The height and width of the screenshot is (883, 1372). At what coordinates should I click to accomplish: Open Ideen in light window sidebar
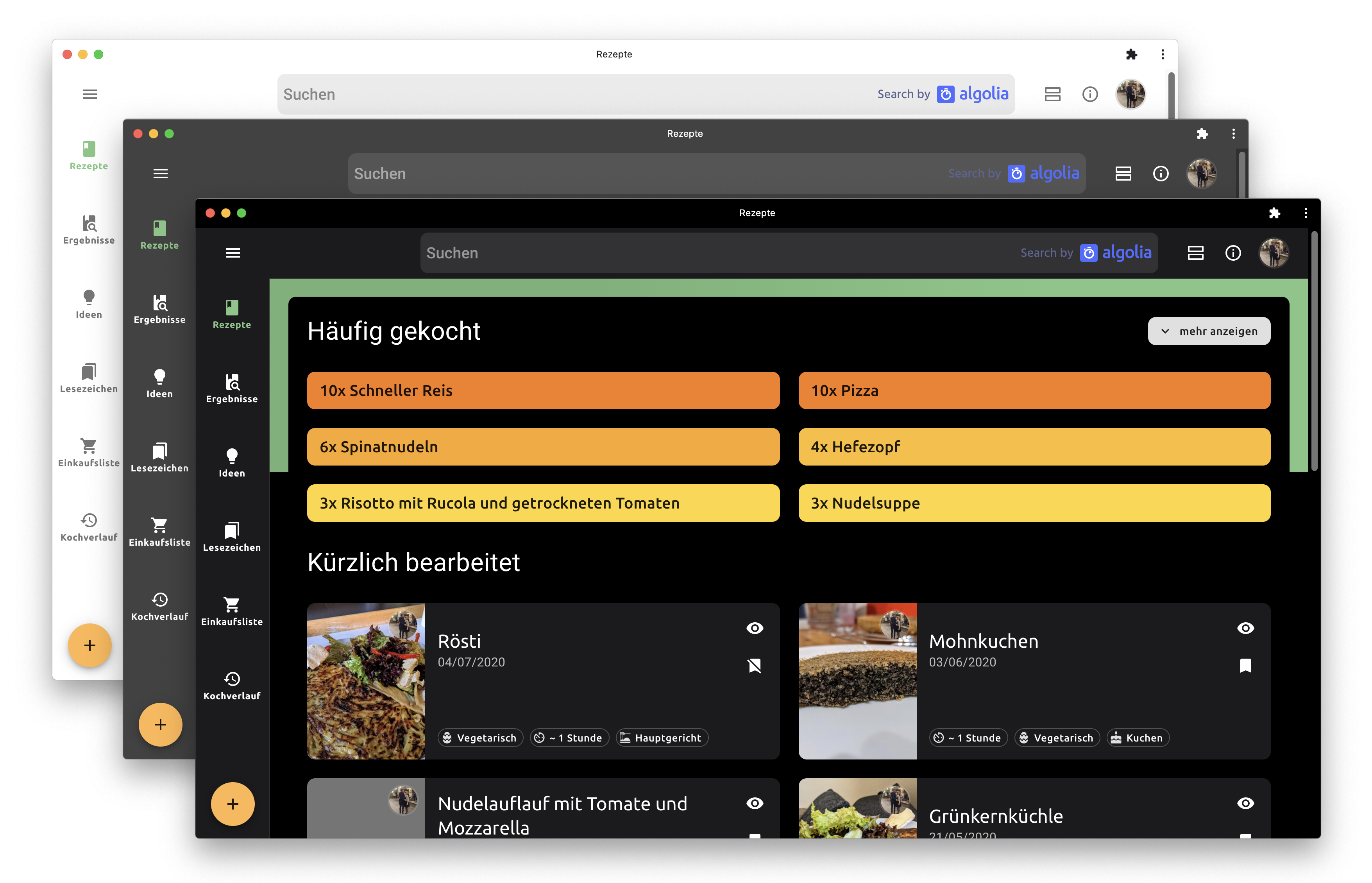(89, 304)
